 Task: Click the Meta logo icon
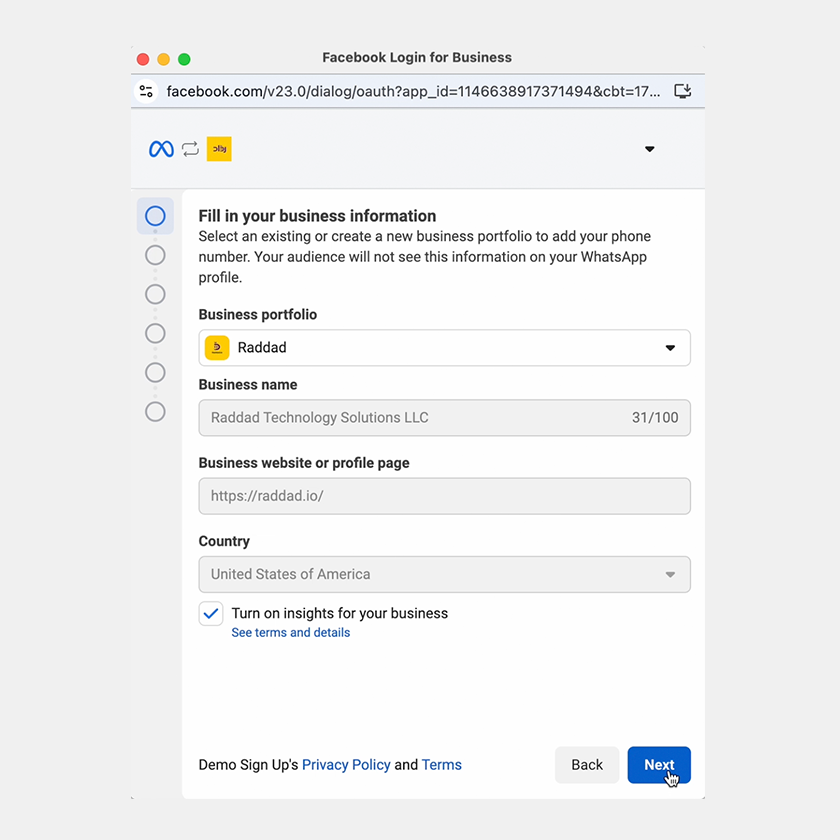pos(161,149)
